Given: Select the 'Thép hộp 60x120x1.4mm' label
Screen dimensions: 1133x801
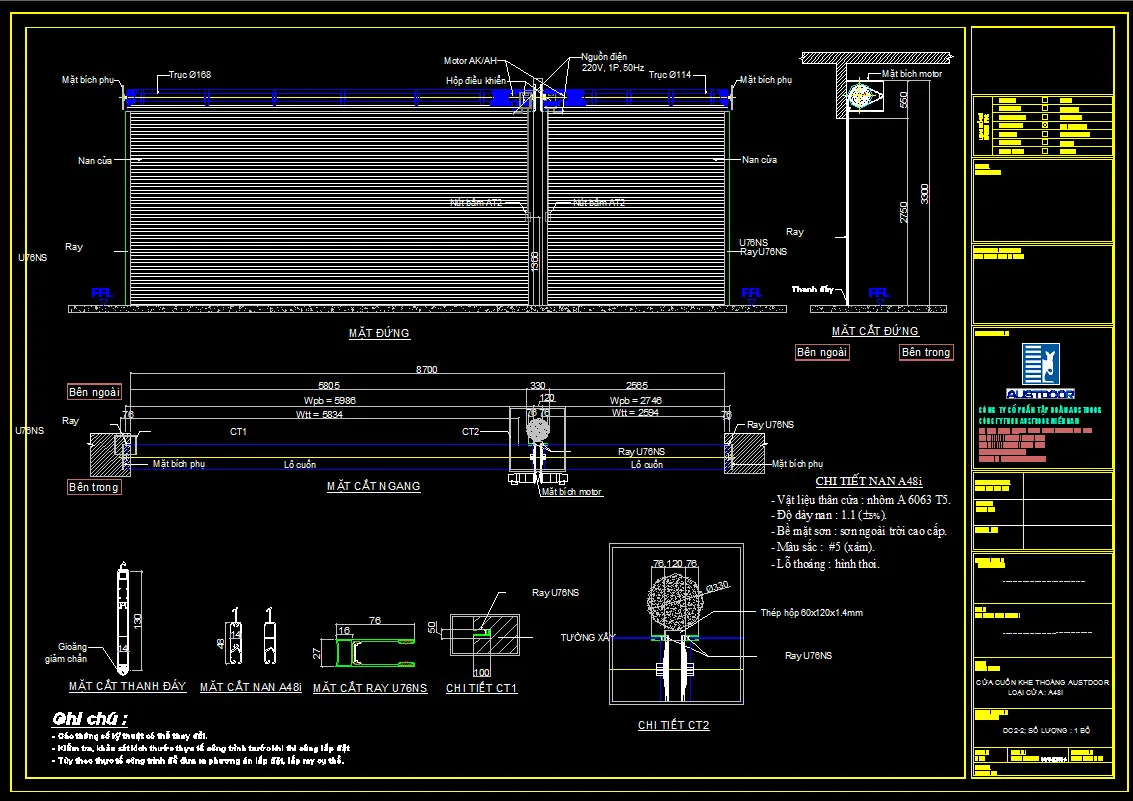Looking at the screenshot, I should click(x=811, y=612).
